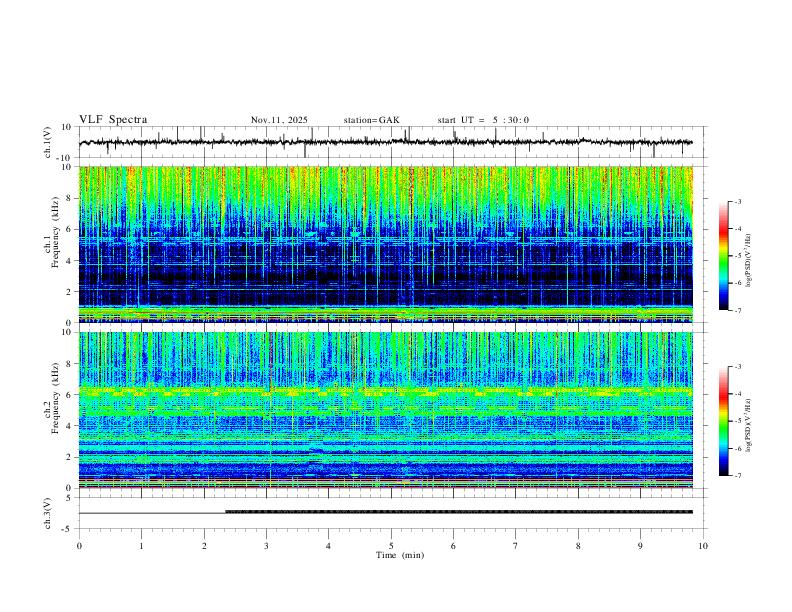
Task: Click the 'VLF Spectra' title text
Action: (x=113, y=120)
